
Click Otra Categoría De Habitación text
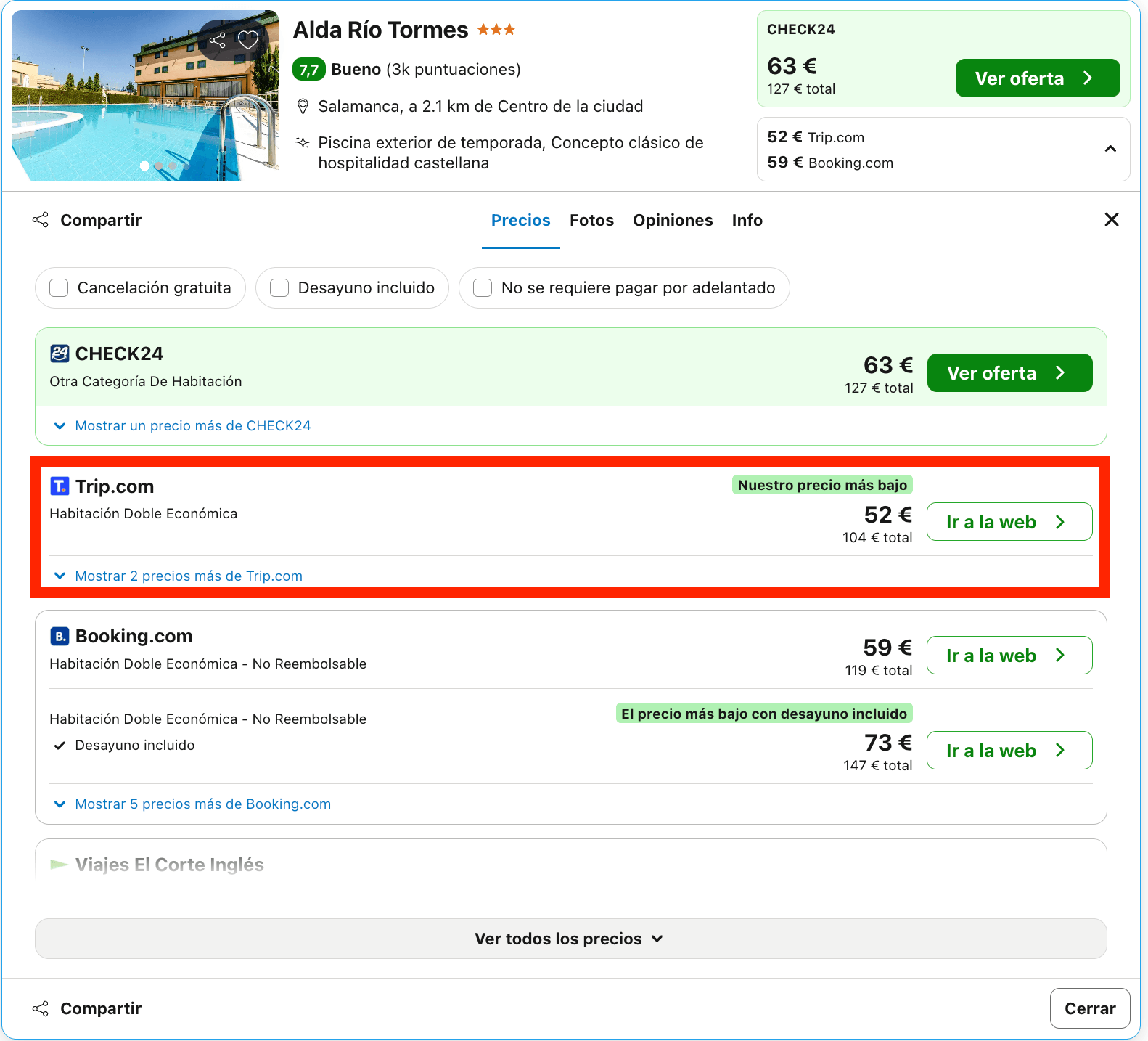(x=146, y=382)
